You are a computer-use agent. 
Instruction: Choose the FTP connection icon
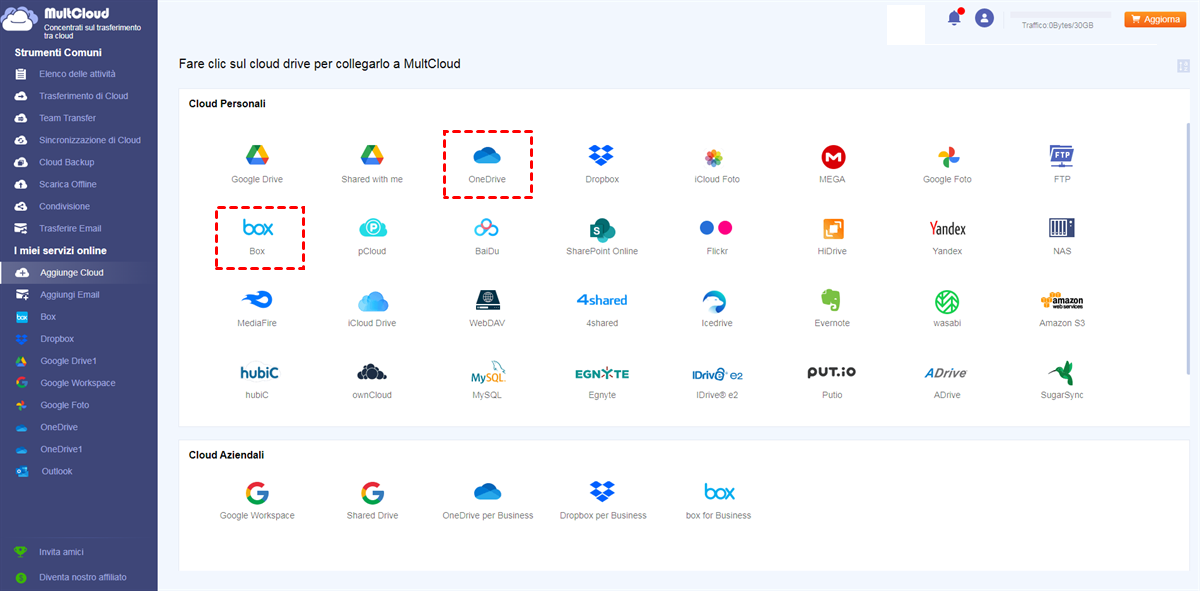point(1062,164)
